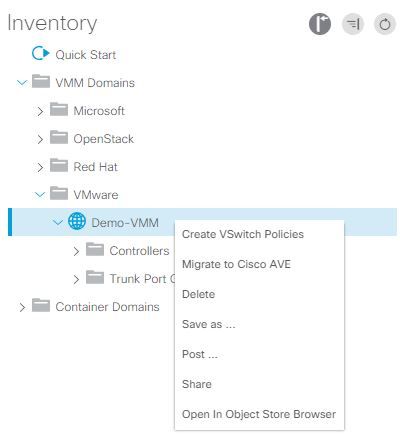Collapse the VMM Domains tree node
This screenshot has width=400, height=445.
22,82
